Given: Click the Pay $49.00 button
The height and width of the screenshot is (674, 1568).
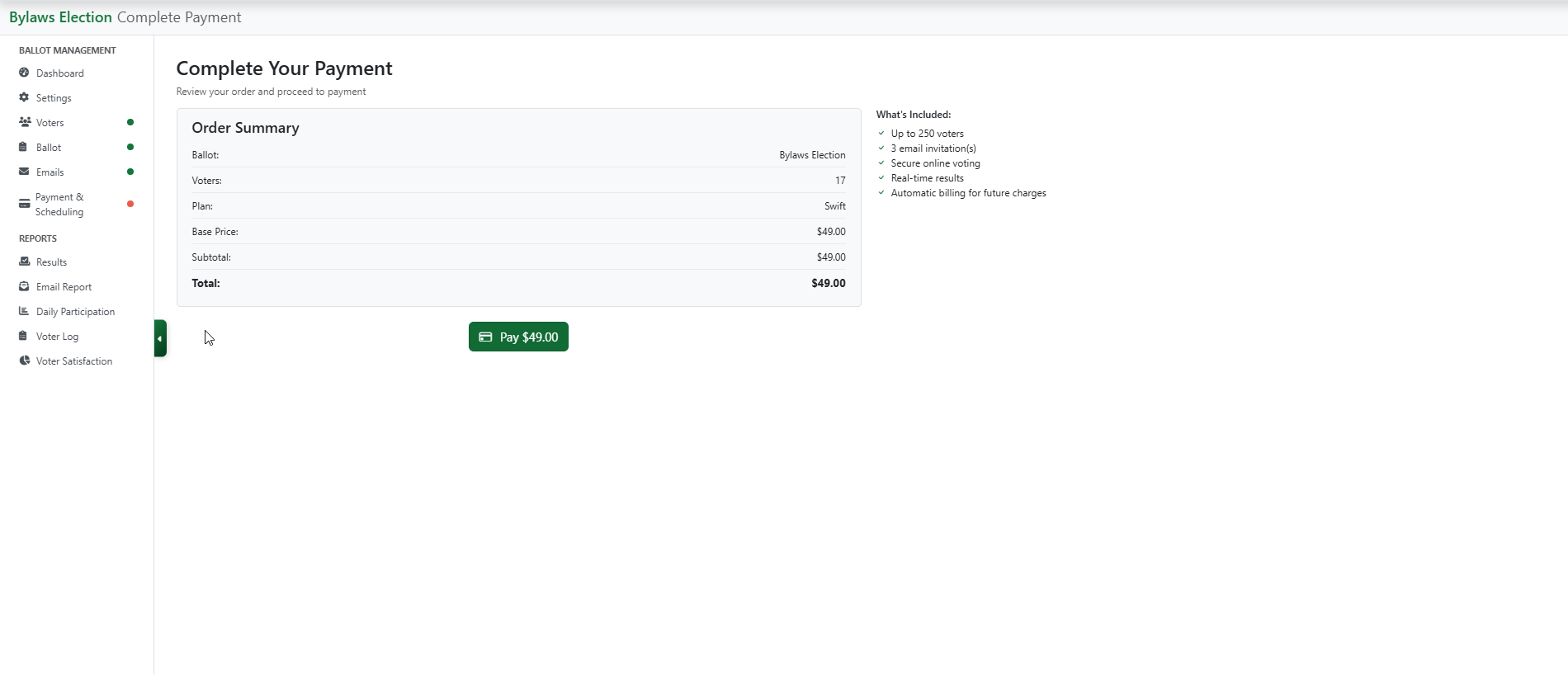Looking at the screenshot, I should [x=518, y=337].
